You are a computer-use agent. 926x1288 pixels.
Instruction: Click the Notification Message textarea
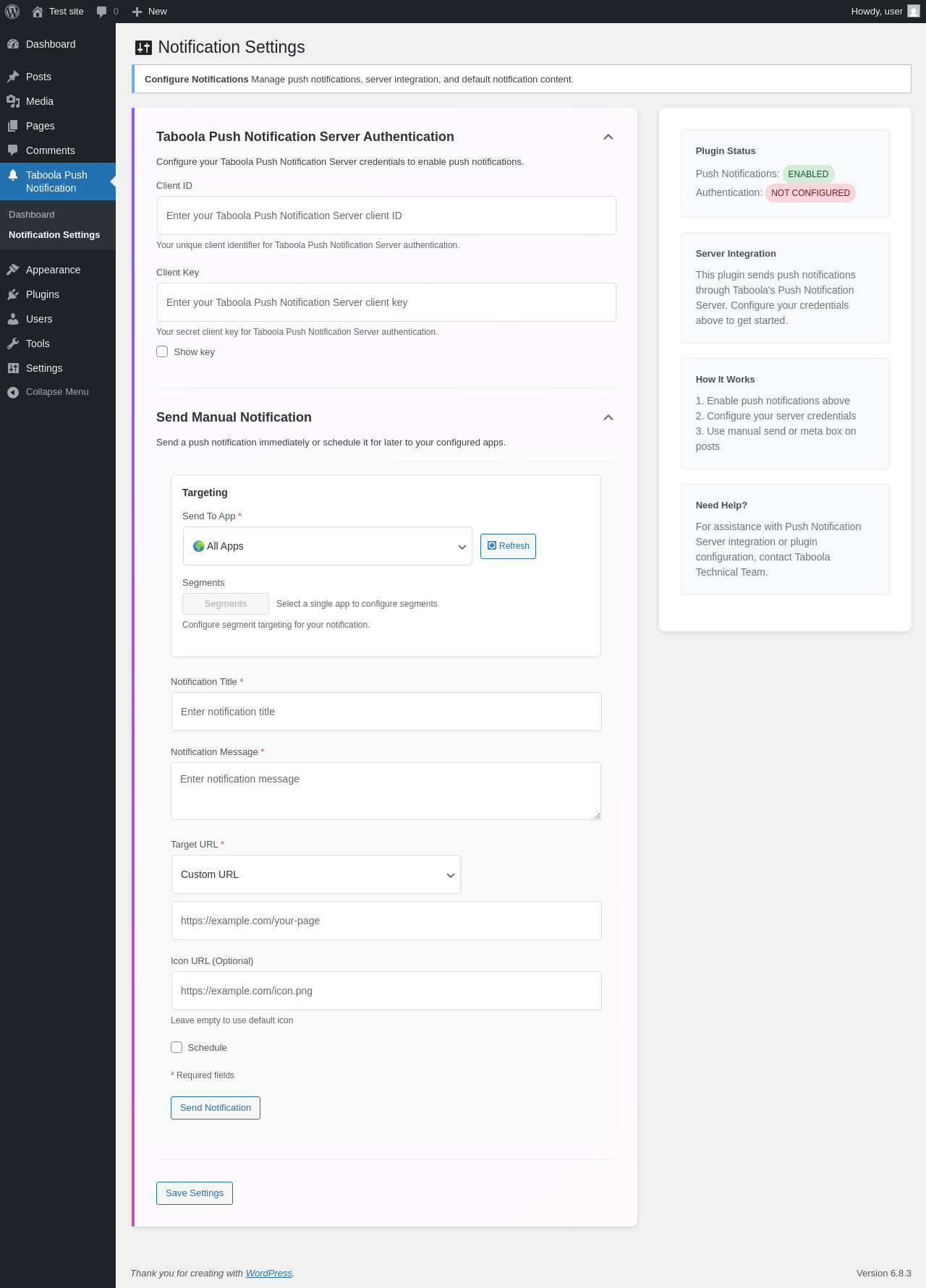pyautogui.click(x=386, y=791)
